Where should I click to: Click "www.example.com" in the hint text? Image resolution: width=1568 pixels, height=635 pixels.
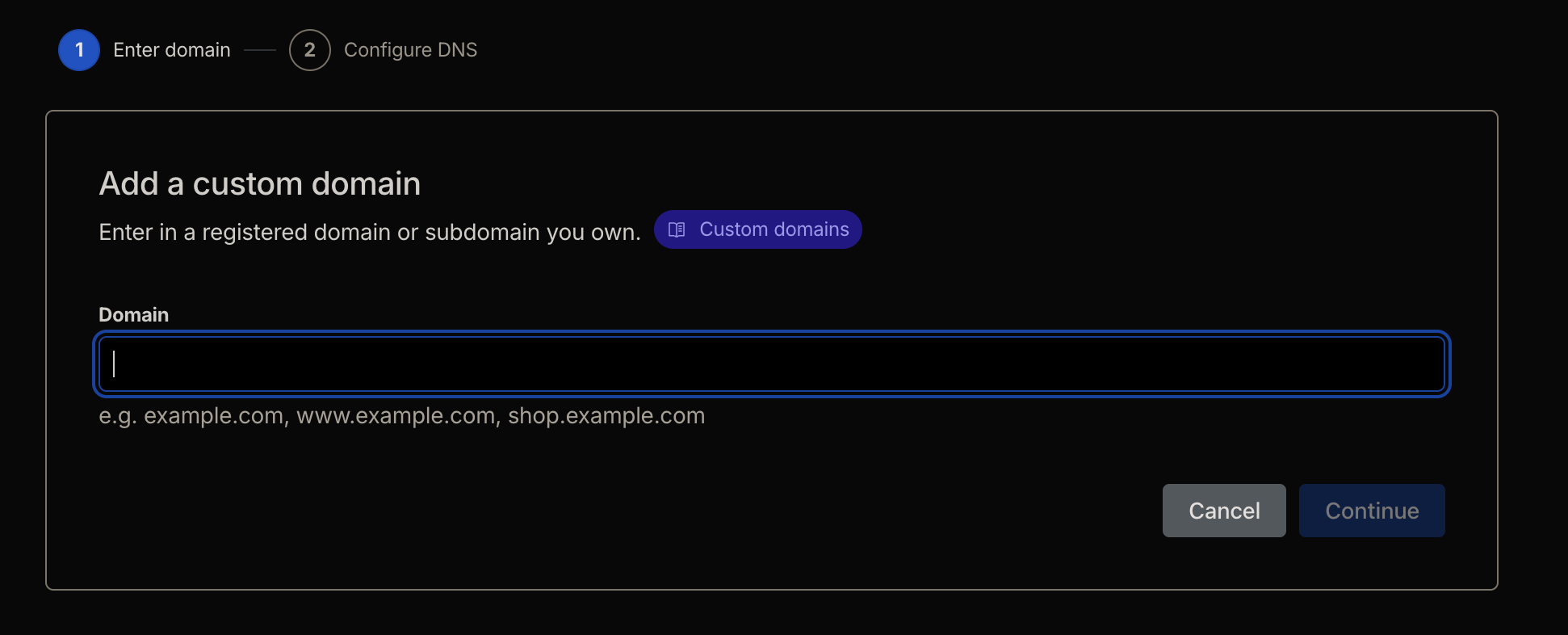[x=396, y=416]
